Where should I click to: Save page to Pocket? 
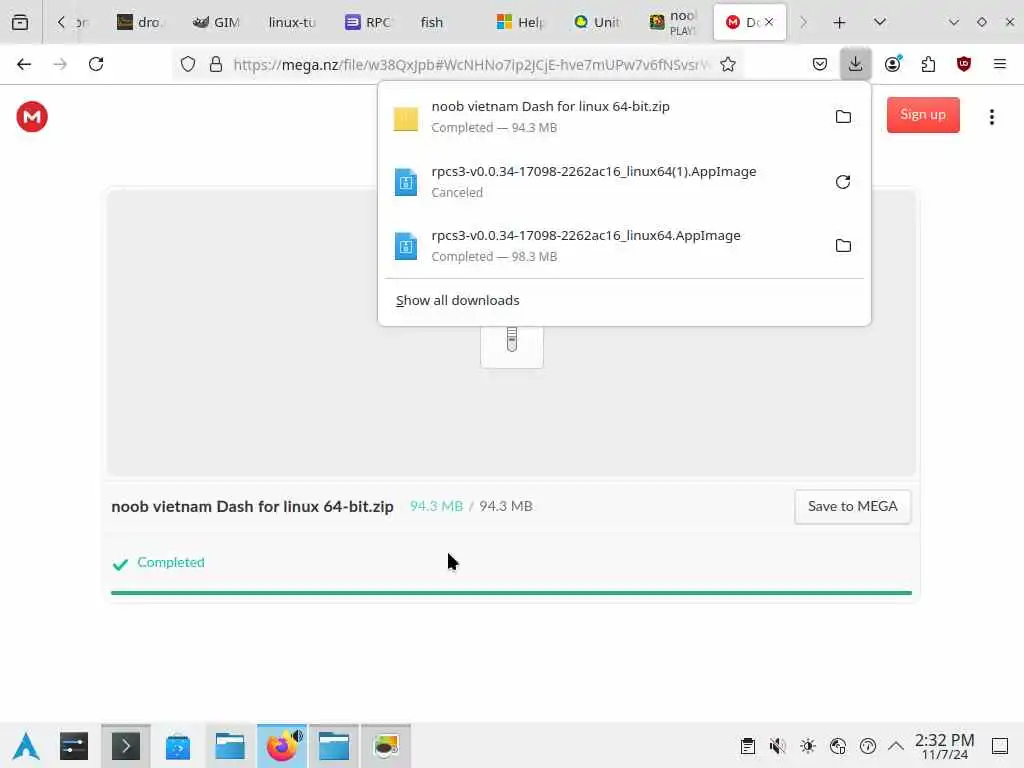coord(820,64)
